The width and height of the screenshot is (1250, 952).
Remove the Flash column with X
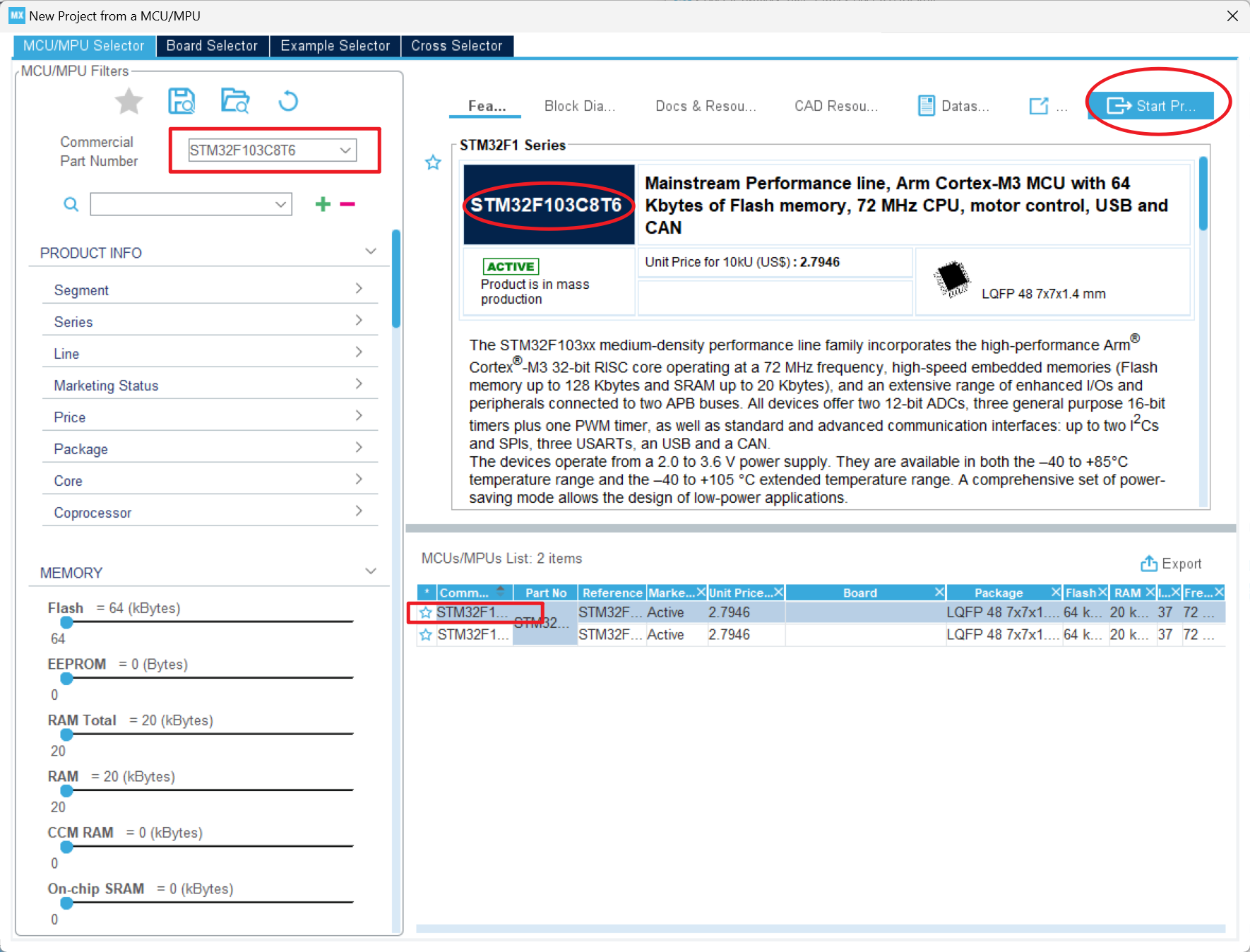[x=1102, y=592]
